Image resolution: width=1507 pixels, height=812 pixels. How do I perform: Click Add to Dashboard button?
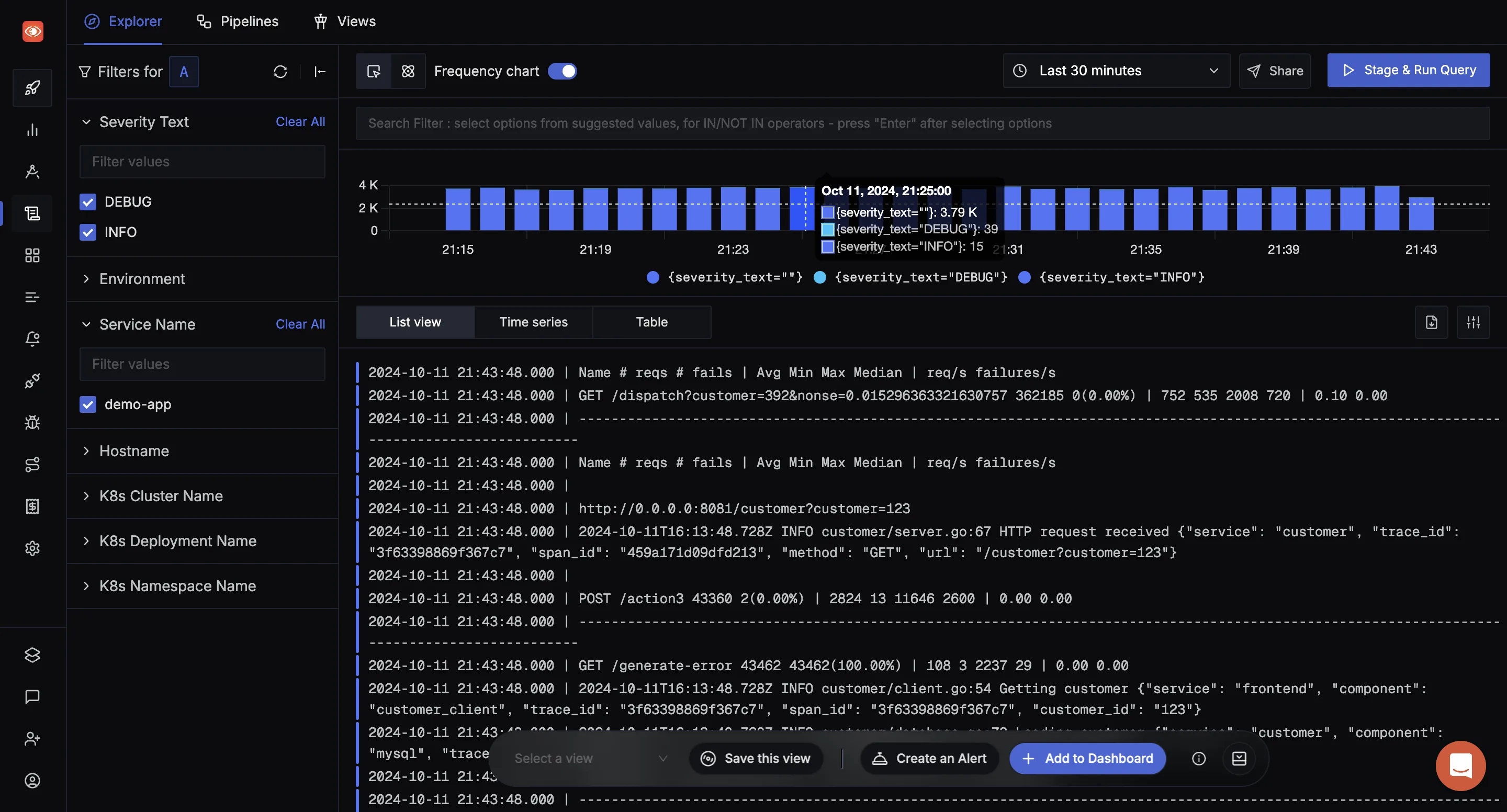tap(1087, 759)
